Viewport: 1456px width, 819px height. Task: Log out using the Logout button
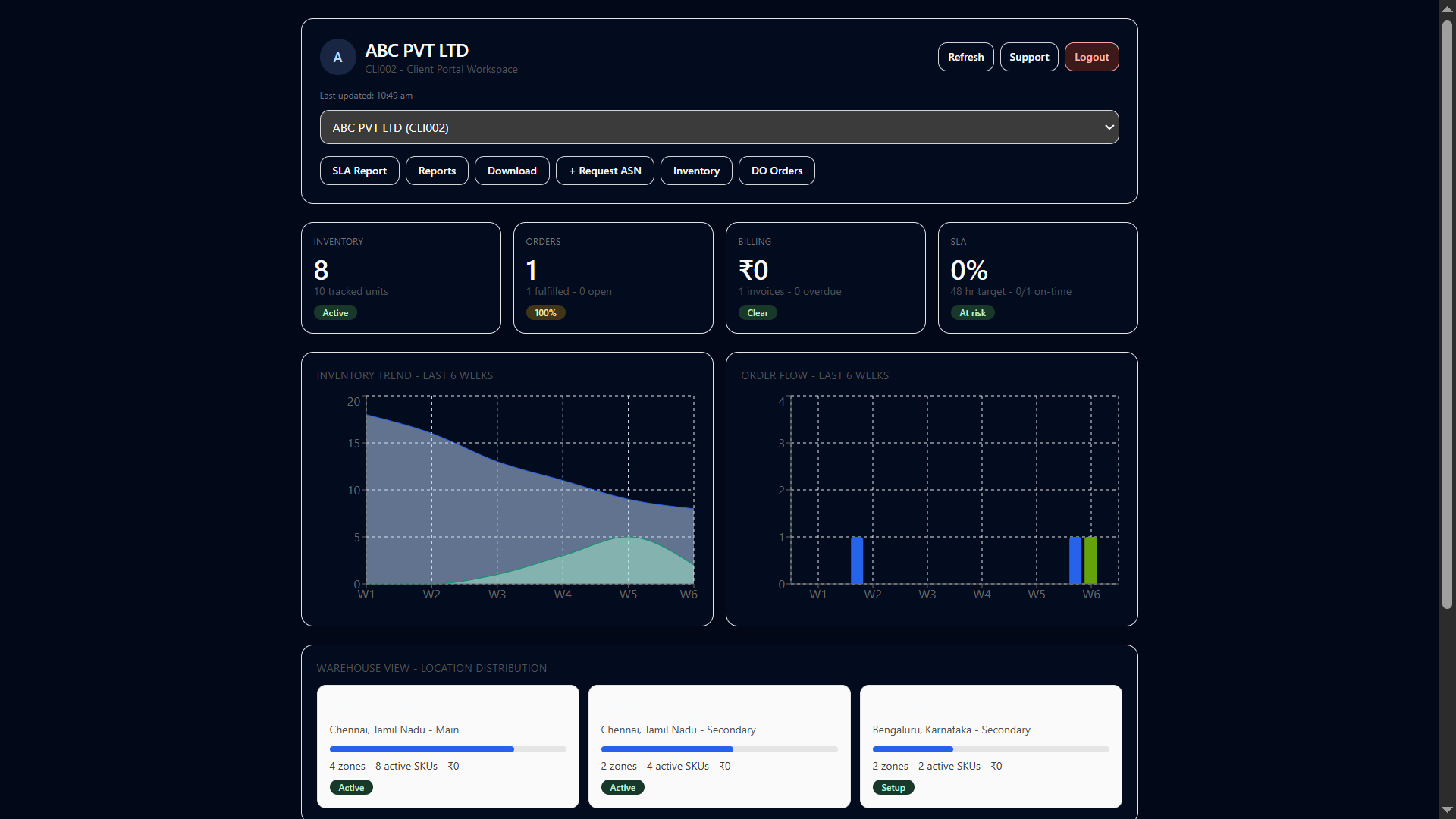pyautogui.click(x=1091, y=57)
